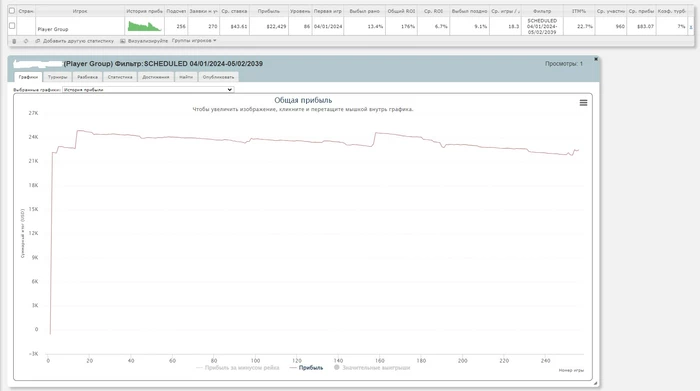Switch to the Найти tab
The width and height of the screenshot is (700, 391).
(186, 77)
